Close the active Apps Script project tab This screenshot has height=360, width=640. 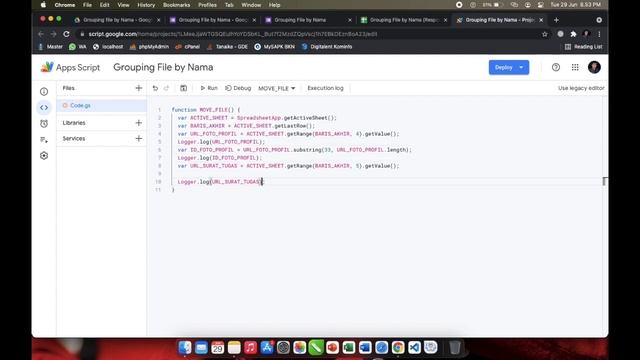click(541, 20)
